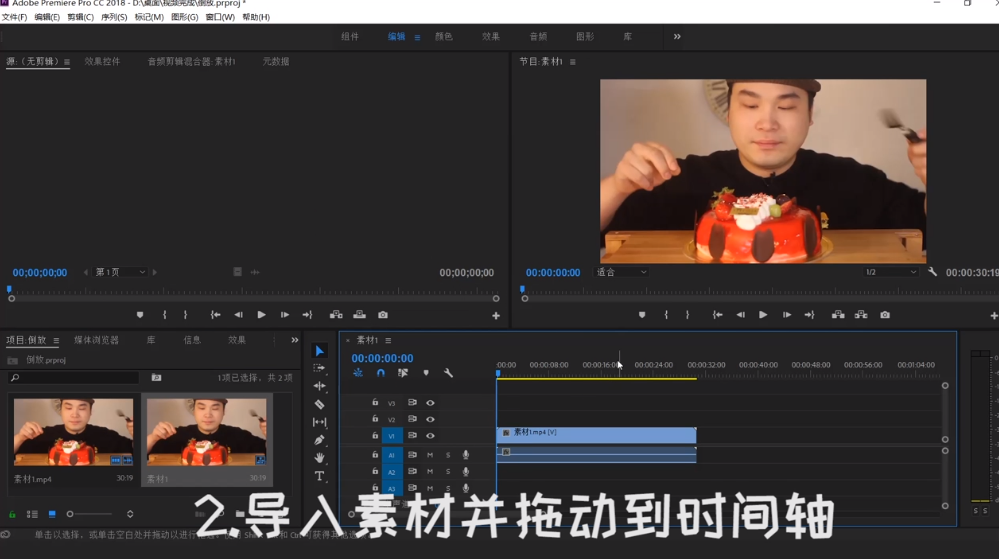Open Source Monitor button editor plus
The height and width of the screenshot is (559, 999).
[x=496, y=316]
